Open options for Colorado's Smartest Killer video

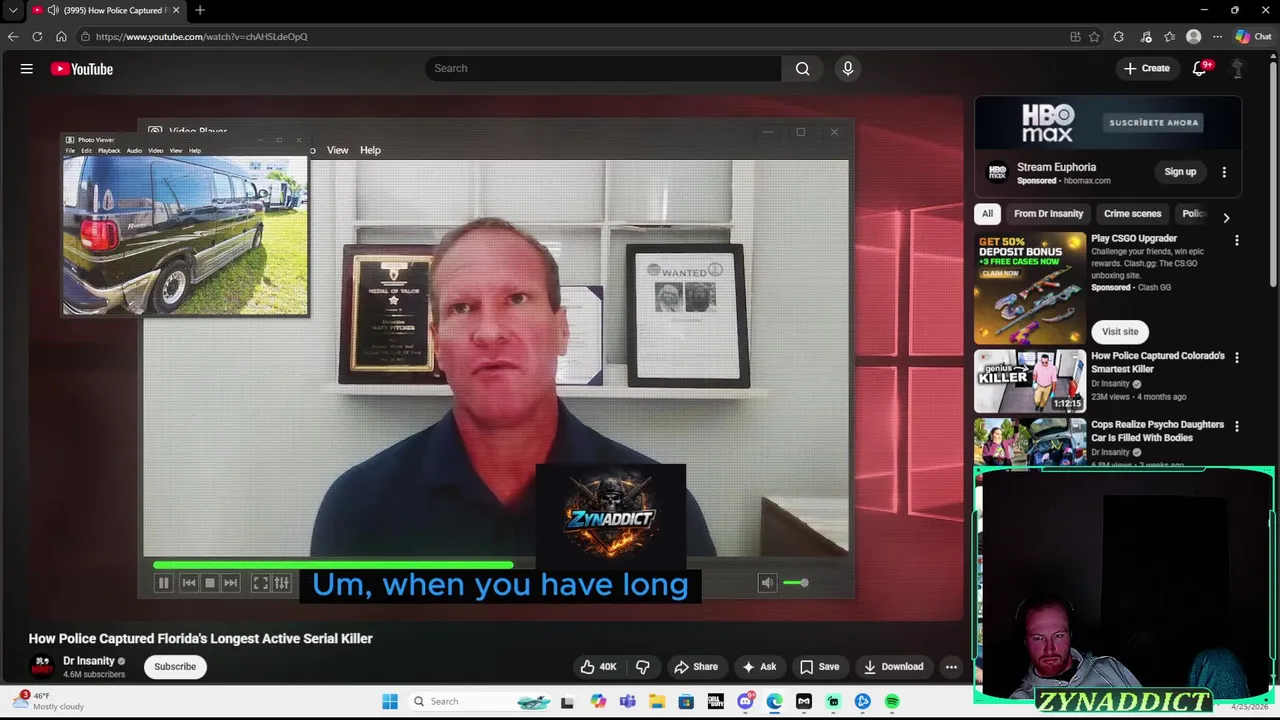(1237, 358)
